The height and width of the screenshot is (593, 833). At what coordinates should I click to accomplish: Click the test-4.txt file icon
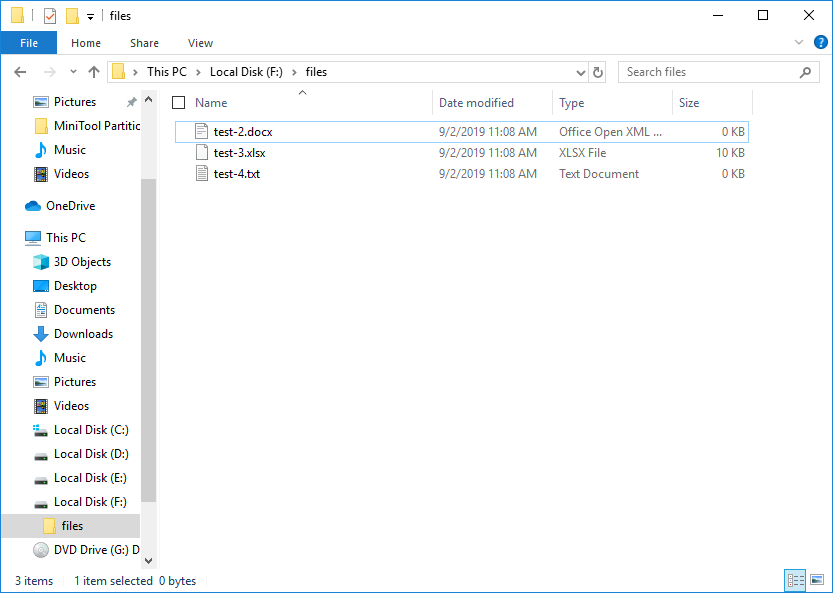click(201, 173)
